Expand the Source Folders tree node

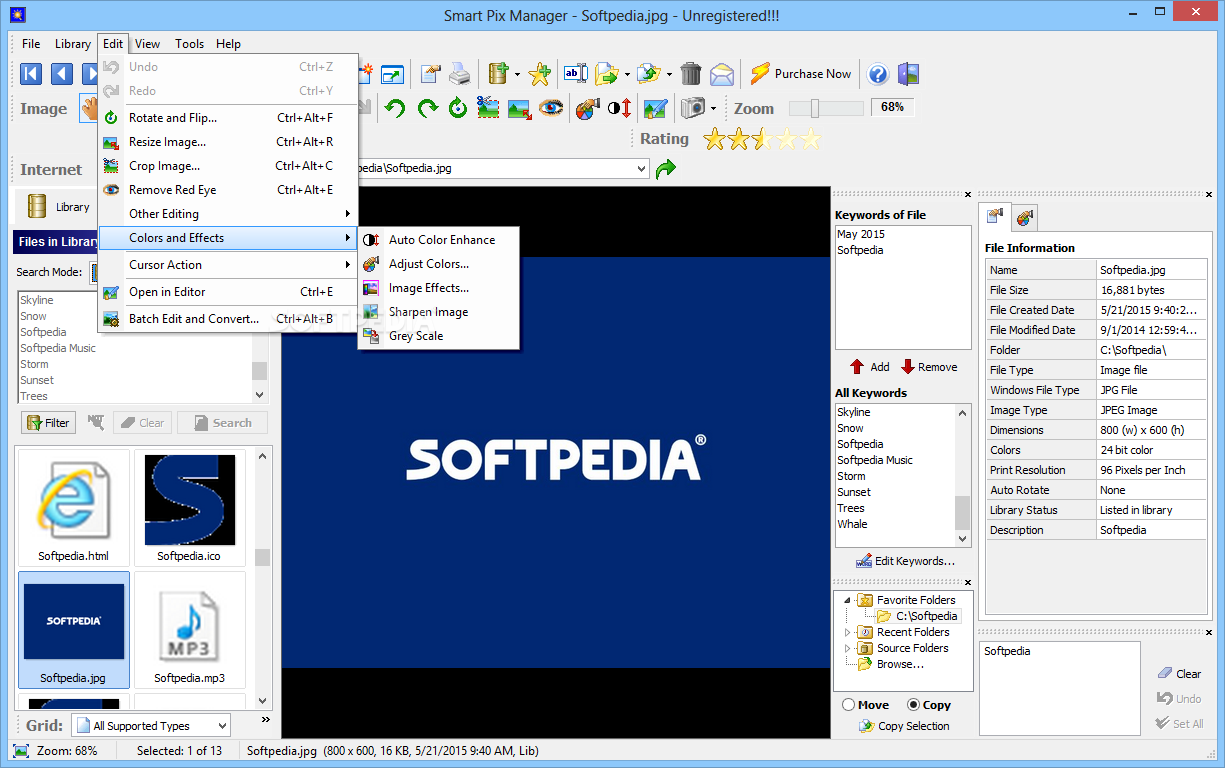tap(848, 648)
